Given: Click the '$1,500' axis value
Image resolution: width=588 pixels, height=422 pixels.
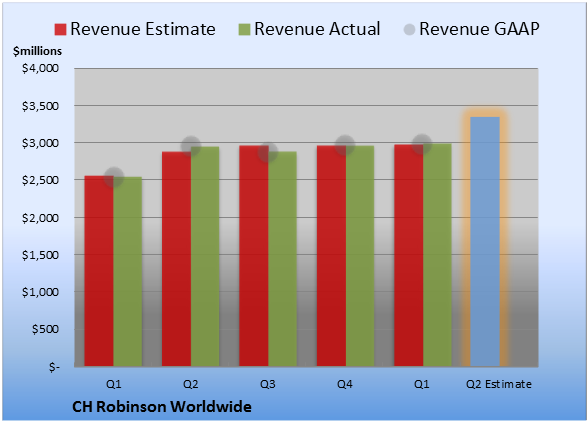Looking at the screenshot, I should 40,255.
